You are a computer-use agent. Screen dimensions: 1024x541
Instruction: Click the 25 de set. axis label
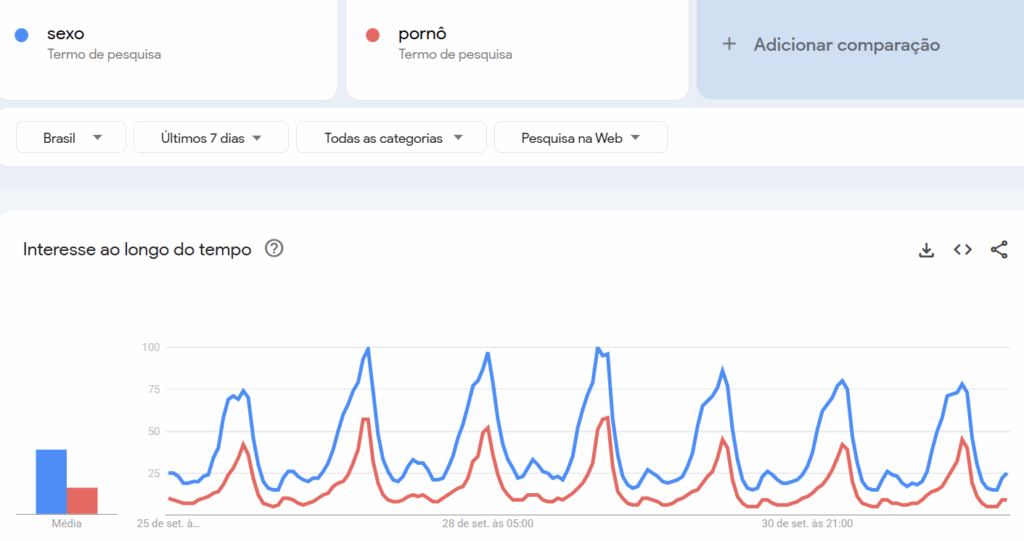168,523
